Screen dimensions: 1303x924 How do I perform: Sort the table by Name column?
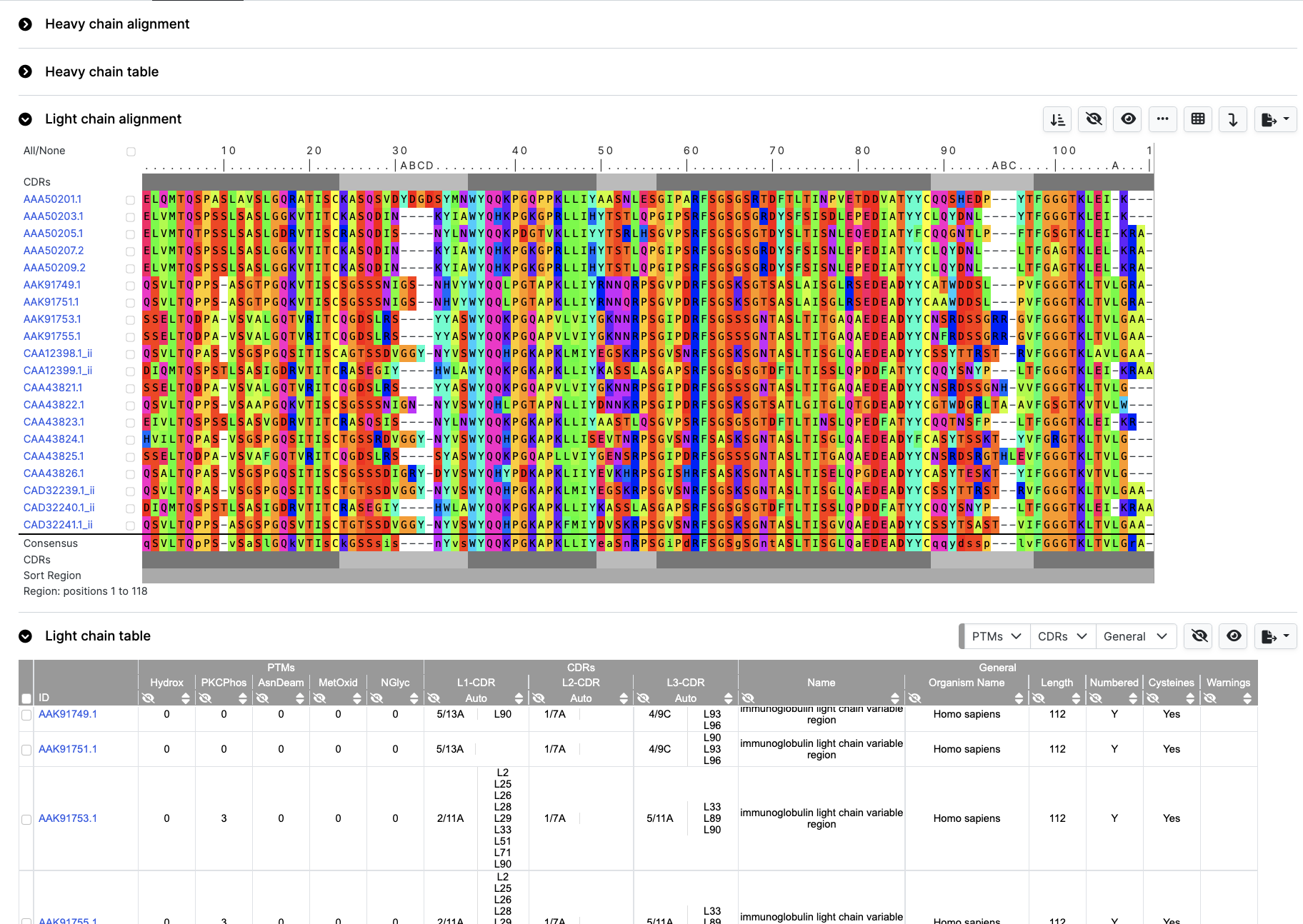(895, 698)
